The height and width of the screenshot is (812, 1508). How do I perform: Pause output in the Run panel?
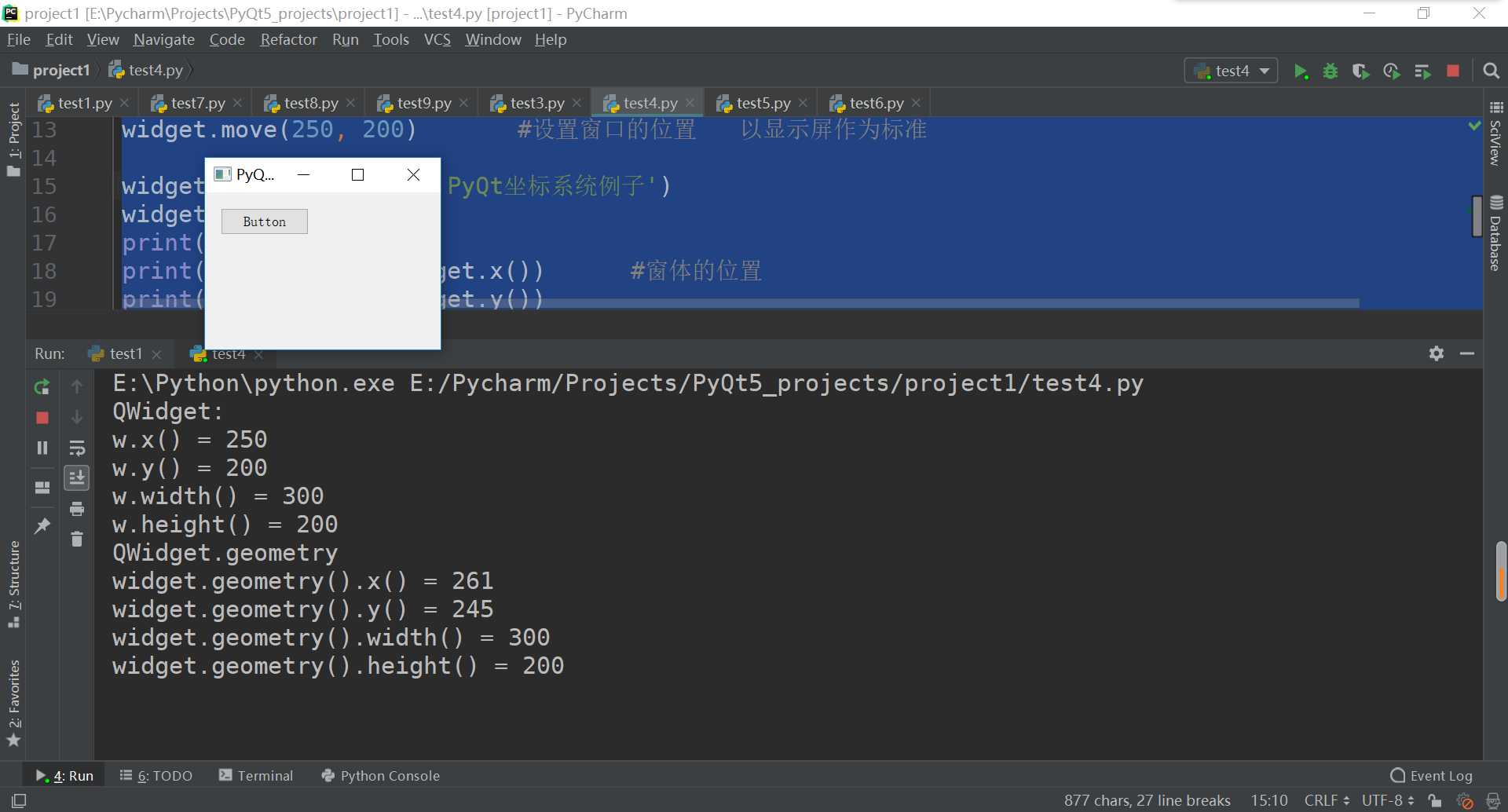[42, 448]
